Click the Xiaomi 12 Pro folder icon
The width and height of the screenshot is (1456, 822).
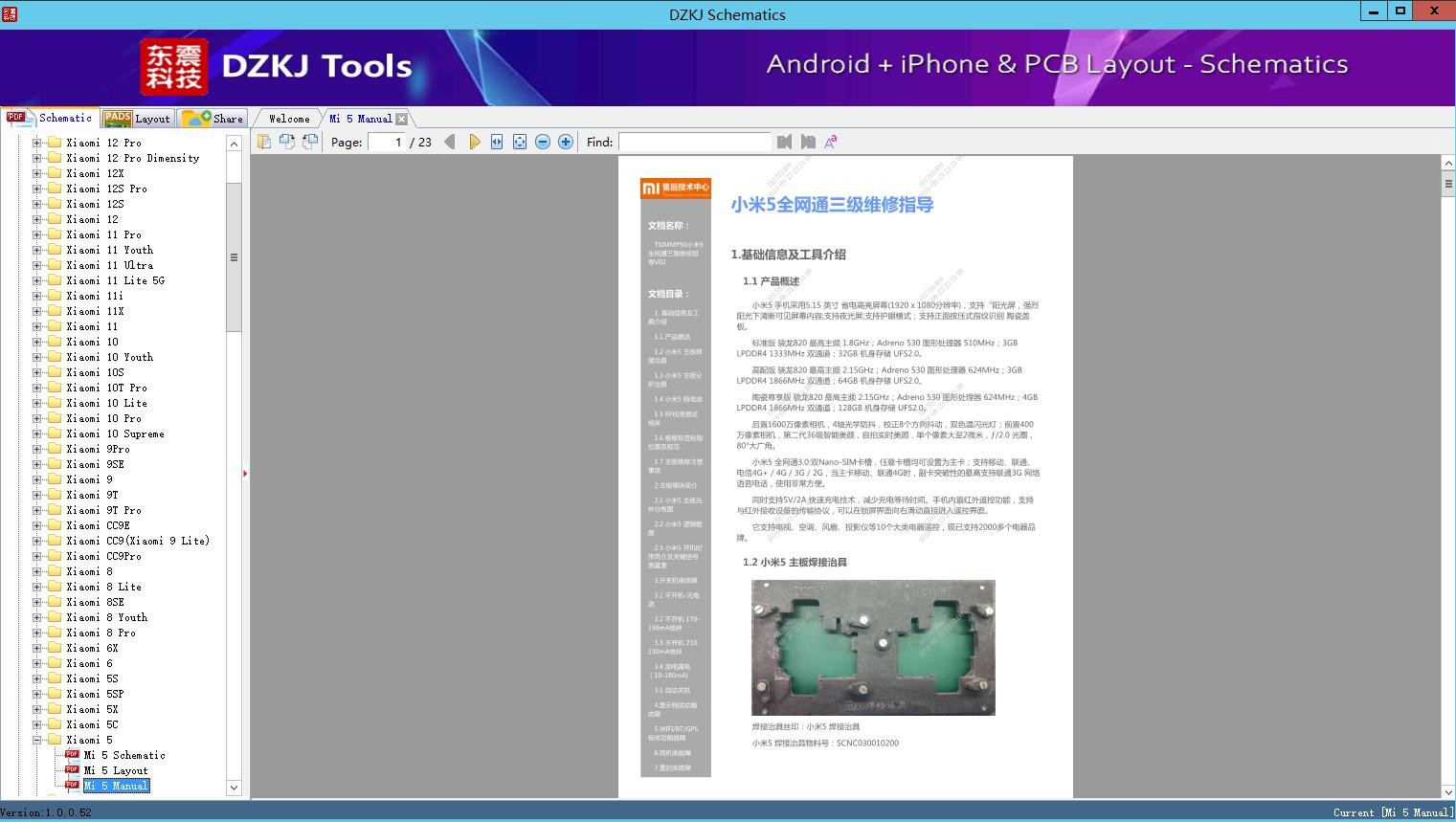(x=55, y=143)
